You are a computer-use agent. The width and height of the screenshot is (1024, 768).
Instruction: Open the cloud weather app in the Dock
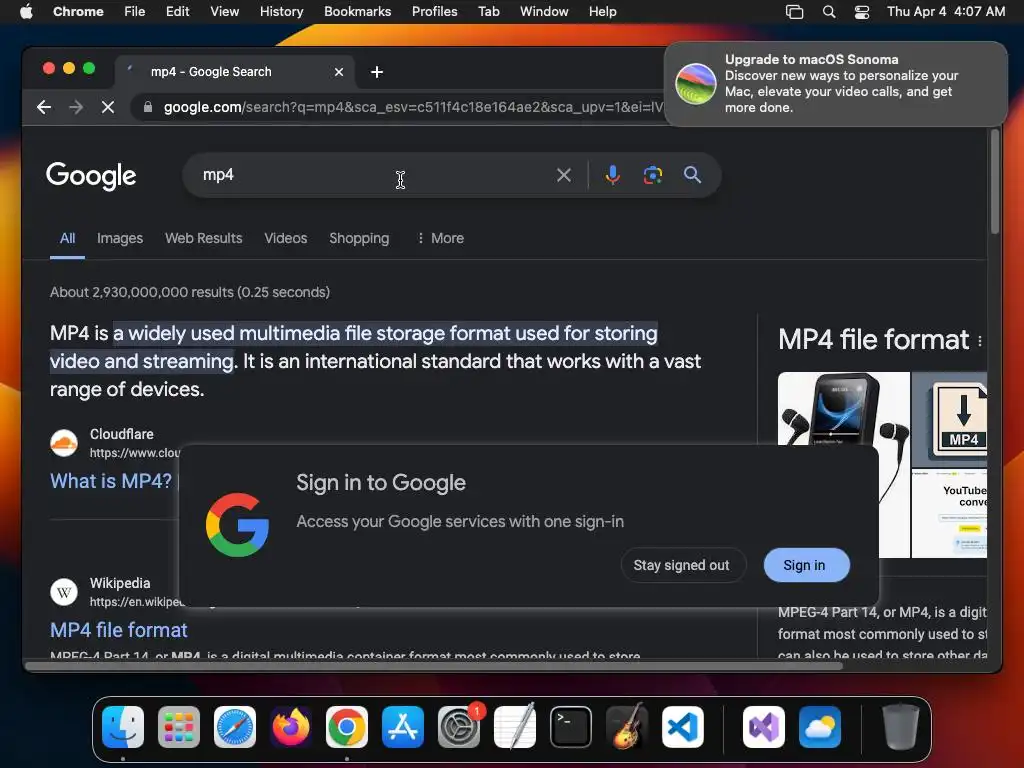820,727
